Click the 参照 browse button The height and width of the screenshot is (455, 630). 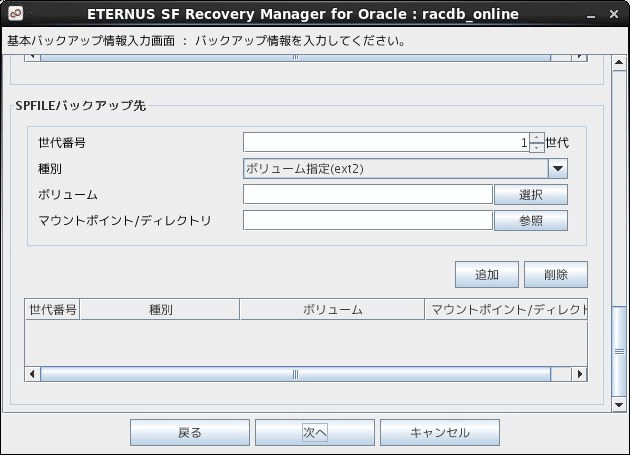point(531,220)
